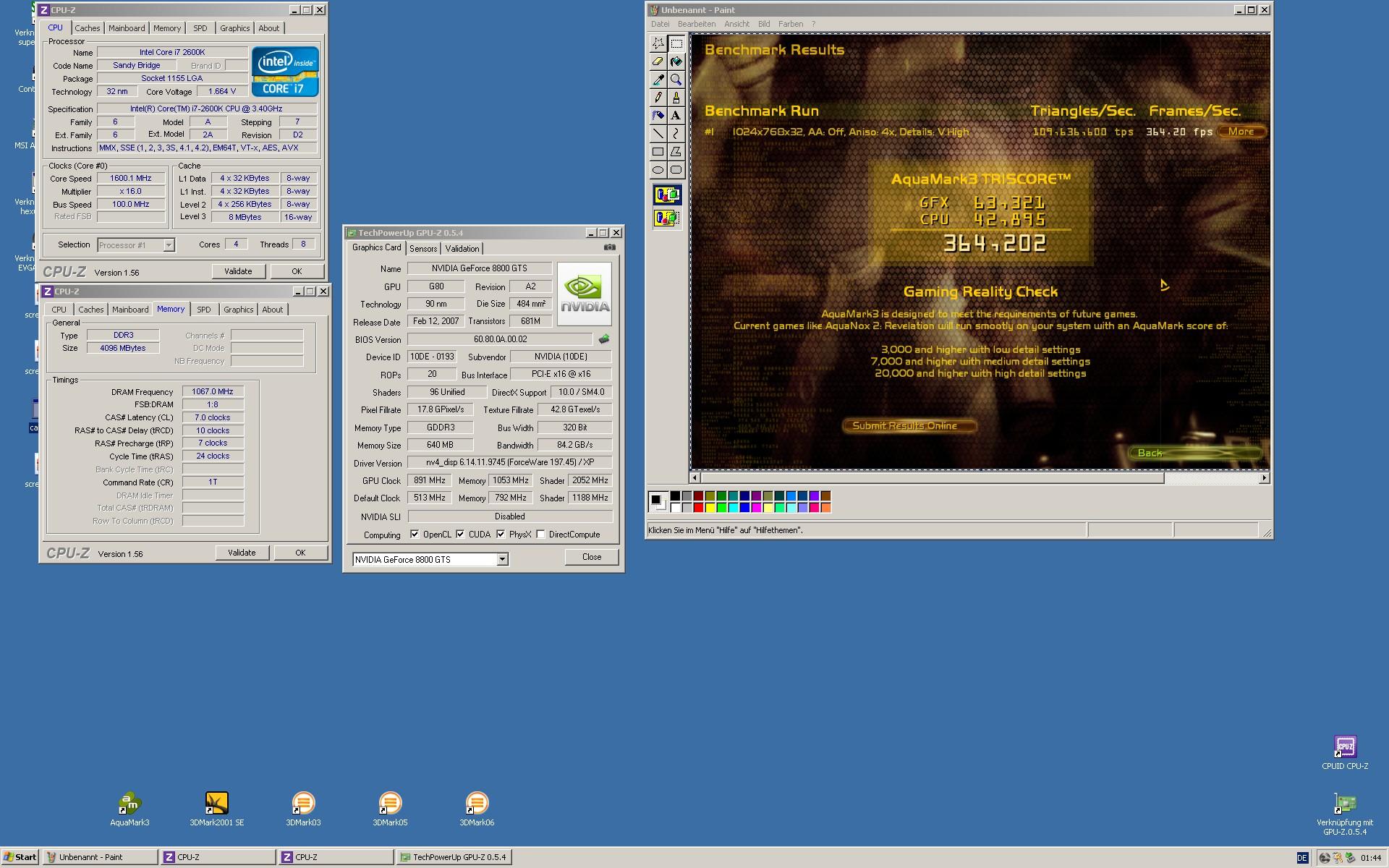Screen dimensions: 1389x868
Task: Select the Rectangle shape tool
Action: pos(658,152)
